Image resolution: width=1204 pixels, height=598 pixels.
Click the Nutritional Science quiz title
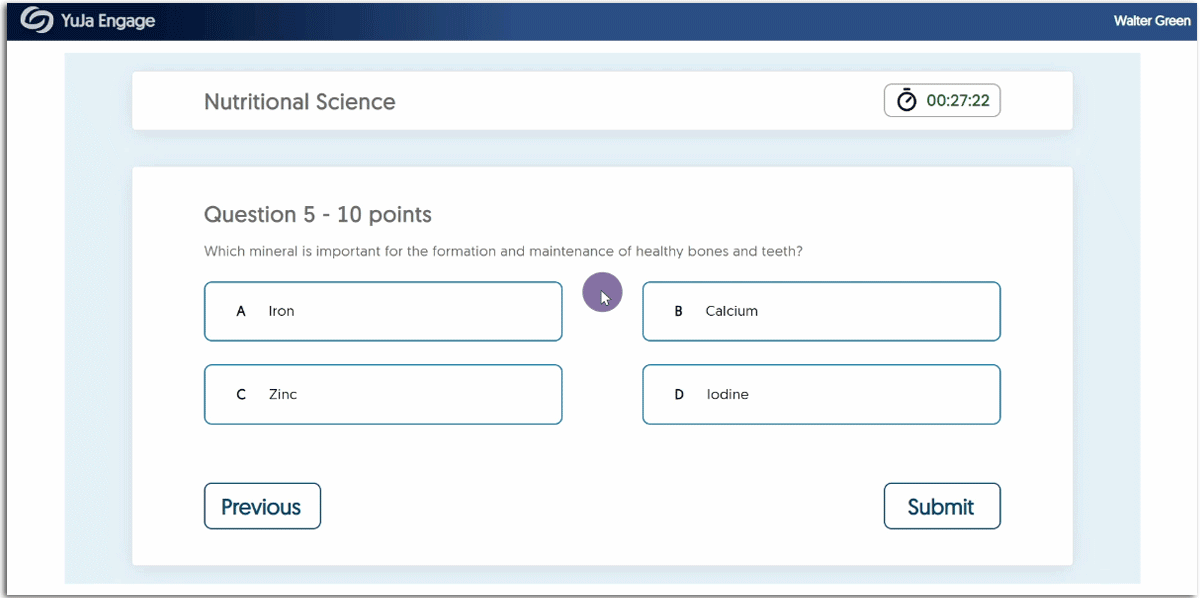pyautogui.click(x=299, y=101)
